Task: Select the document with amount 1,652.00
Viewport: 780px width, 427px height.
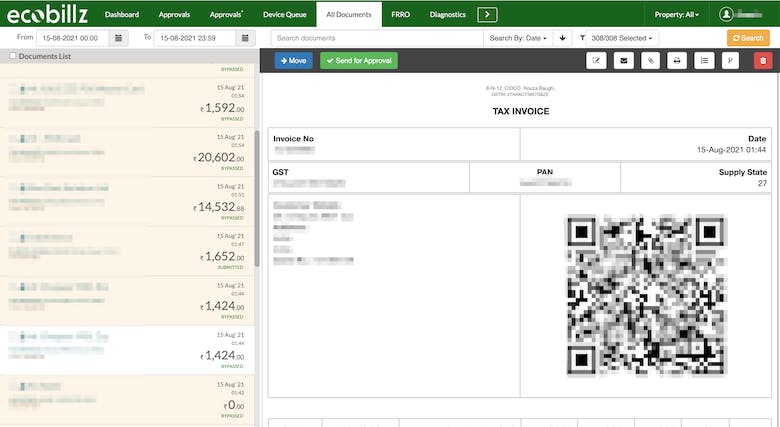Action: pyautogui.click(x=127, y=251)
